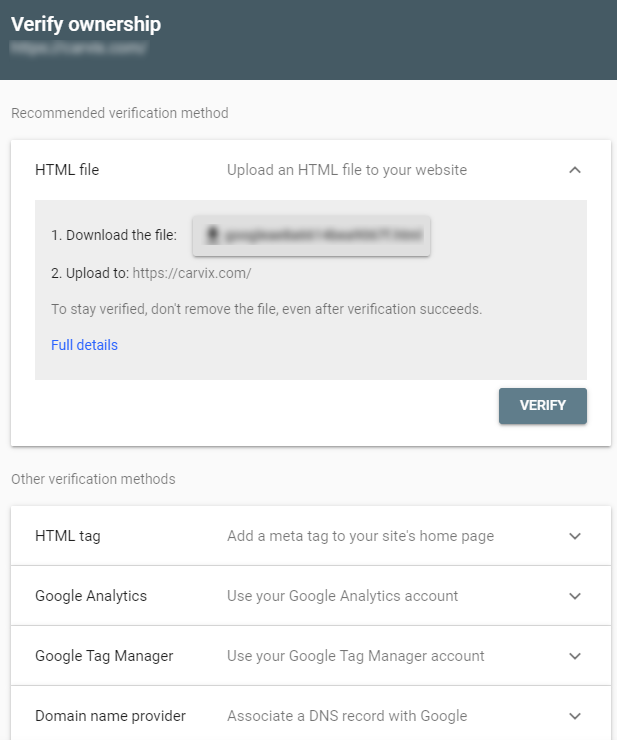Collapse the HTML file section chevron
Screen dimensions: 617x740
tap(574, 170)
